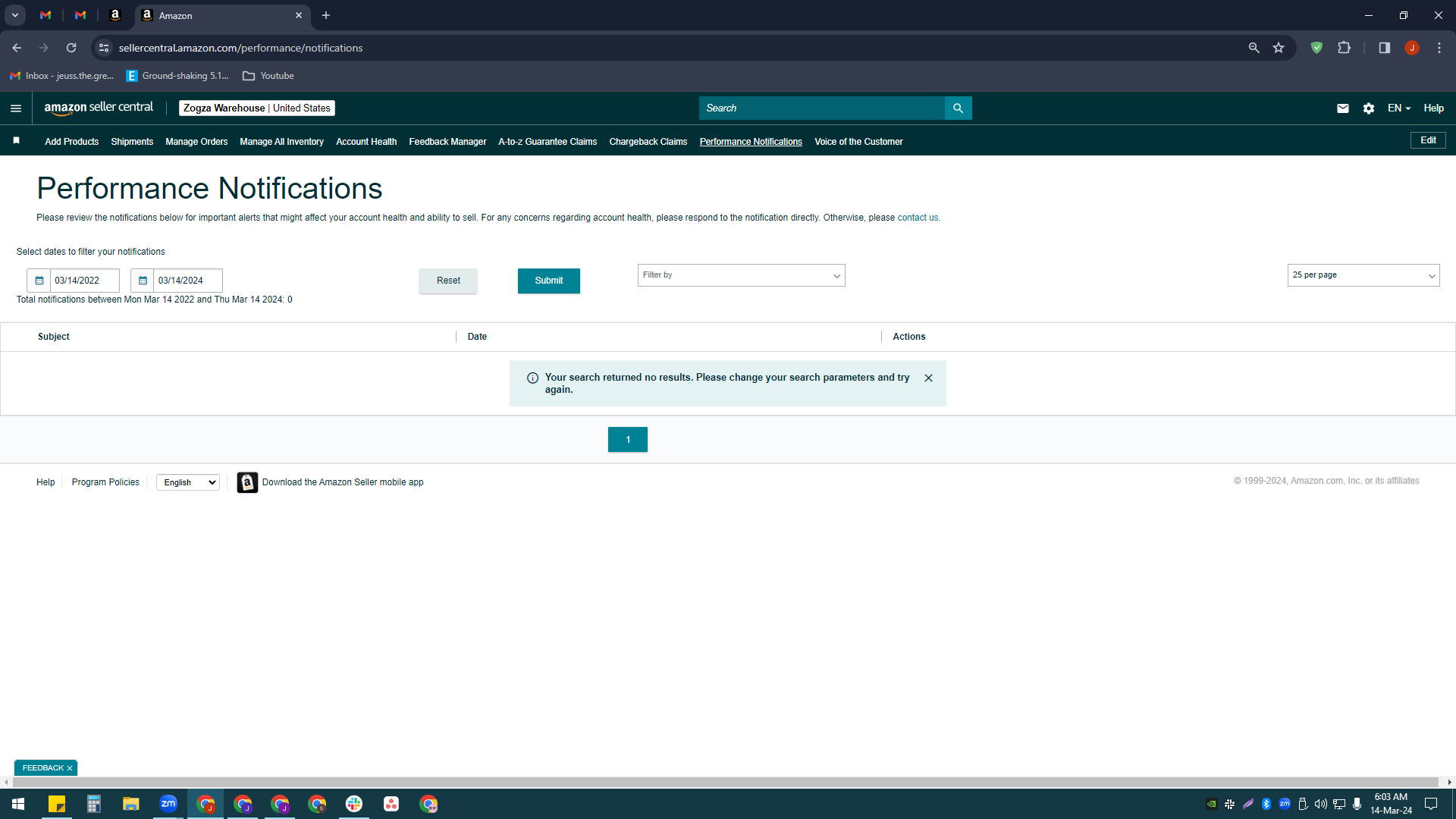
Task: Go back in browser history
Action: (x=17, y=48)
